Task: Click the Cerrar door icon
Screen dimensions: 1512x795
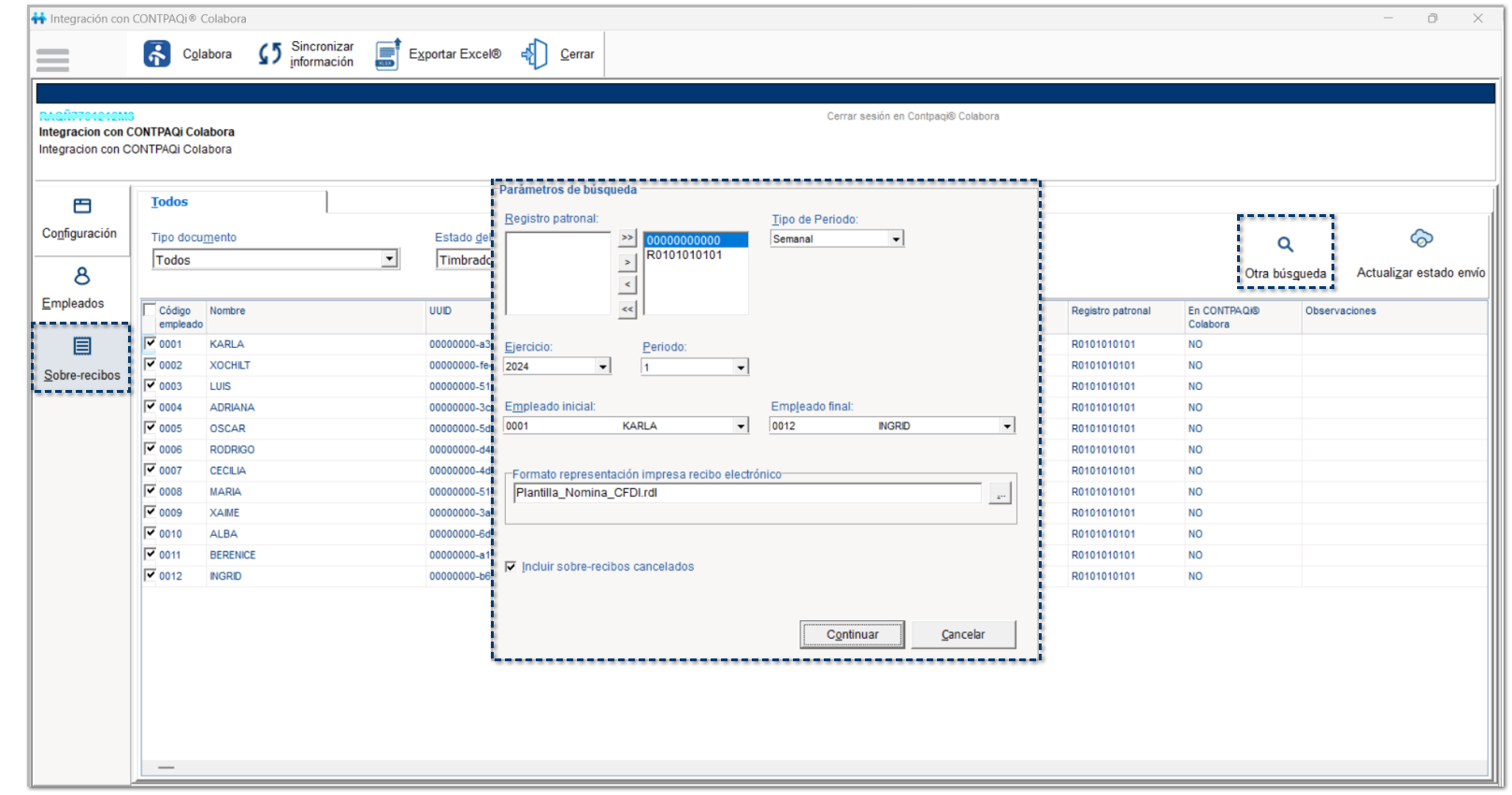Action: point(535,54)
